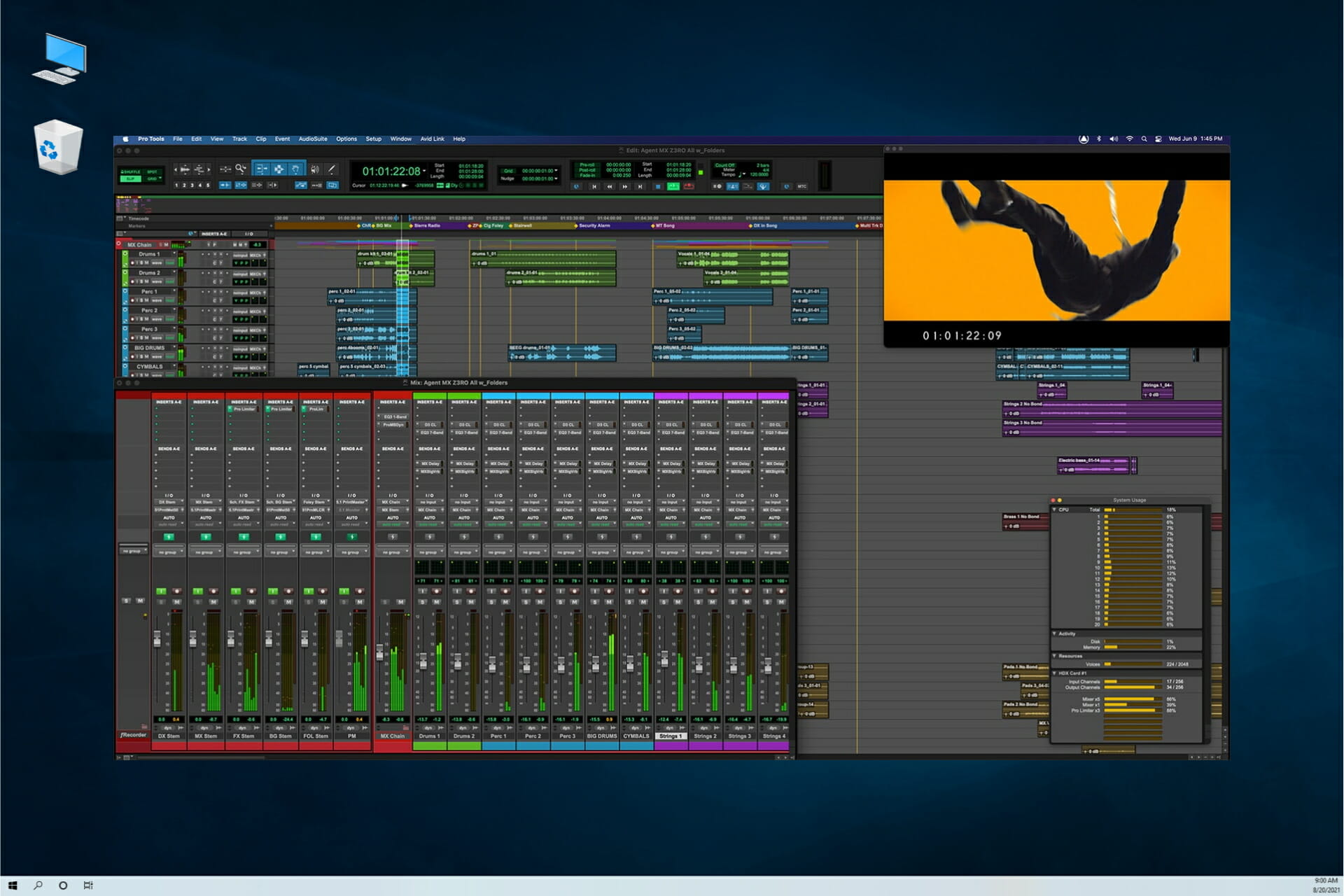
Task: Open the EQ3 1-Band insert on MX Chain
Action: coord(394,416)
